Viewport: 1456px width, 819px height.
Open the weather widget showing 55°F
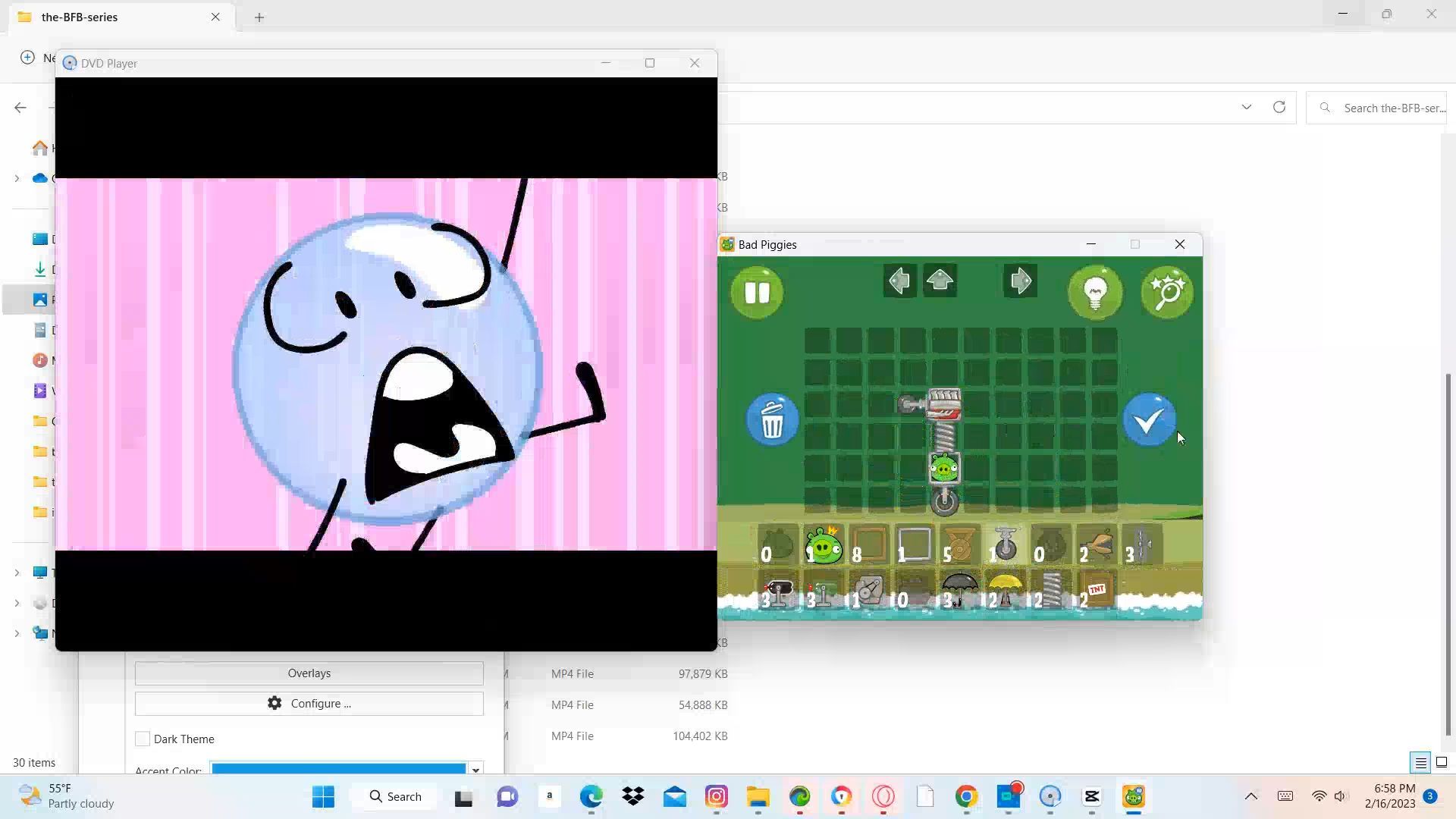coord(67,796)
